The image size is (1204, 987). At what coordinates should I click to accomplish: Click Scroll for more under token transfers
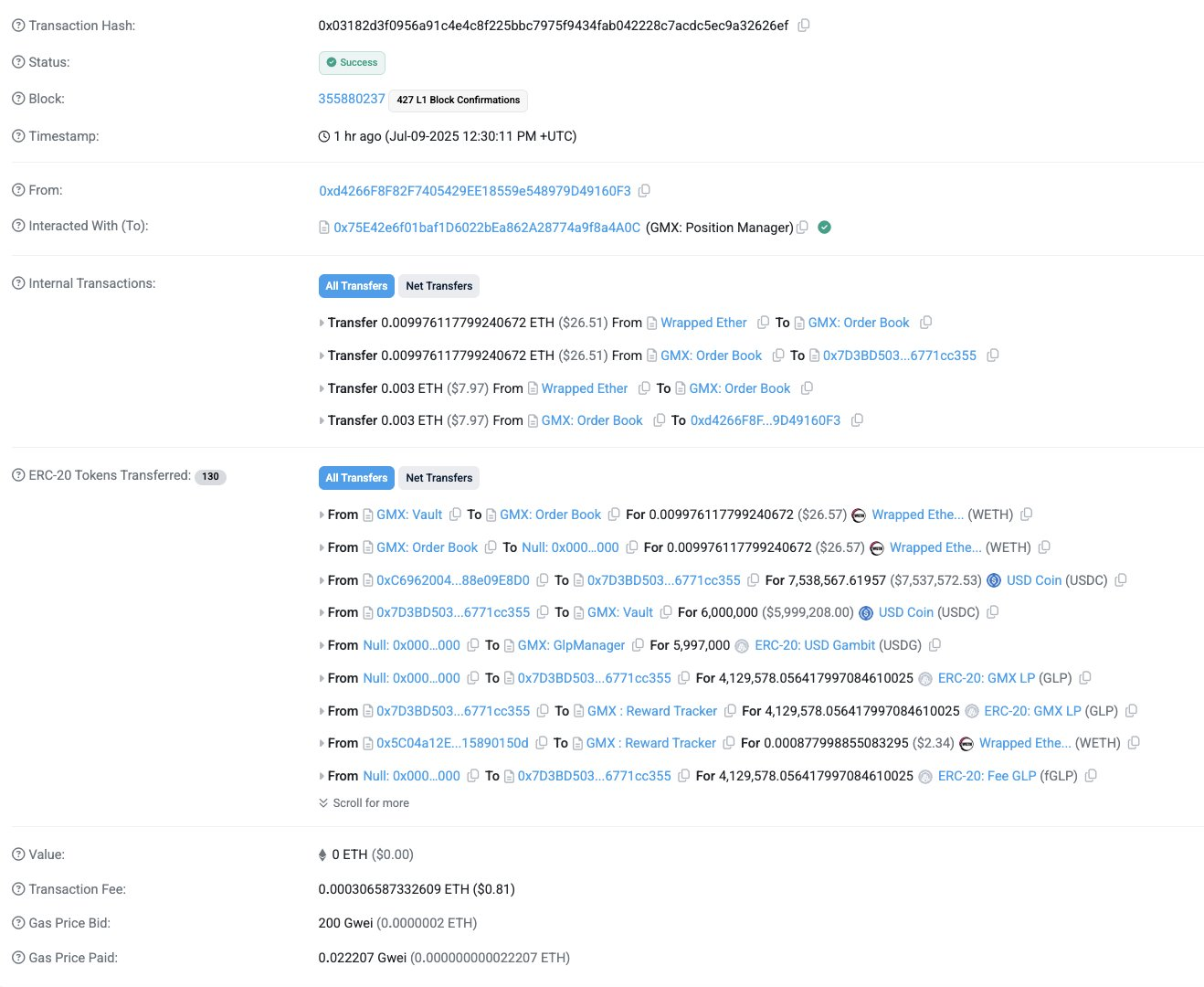(364, 803)
